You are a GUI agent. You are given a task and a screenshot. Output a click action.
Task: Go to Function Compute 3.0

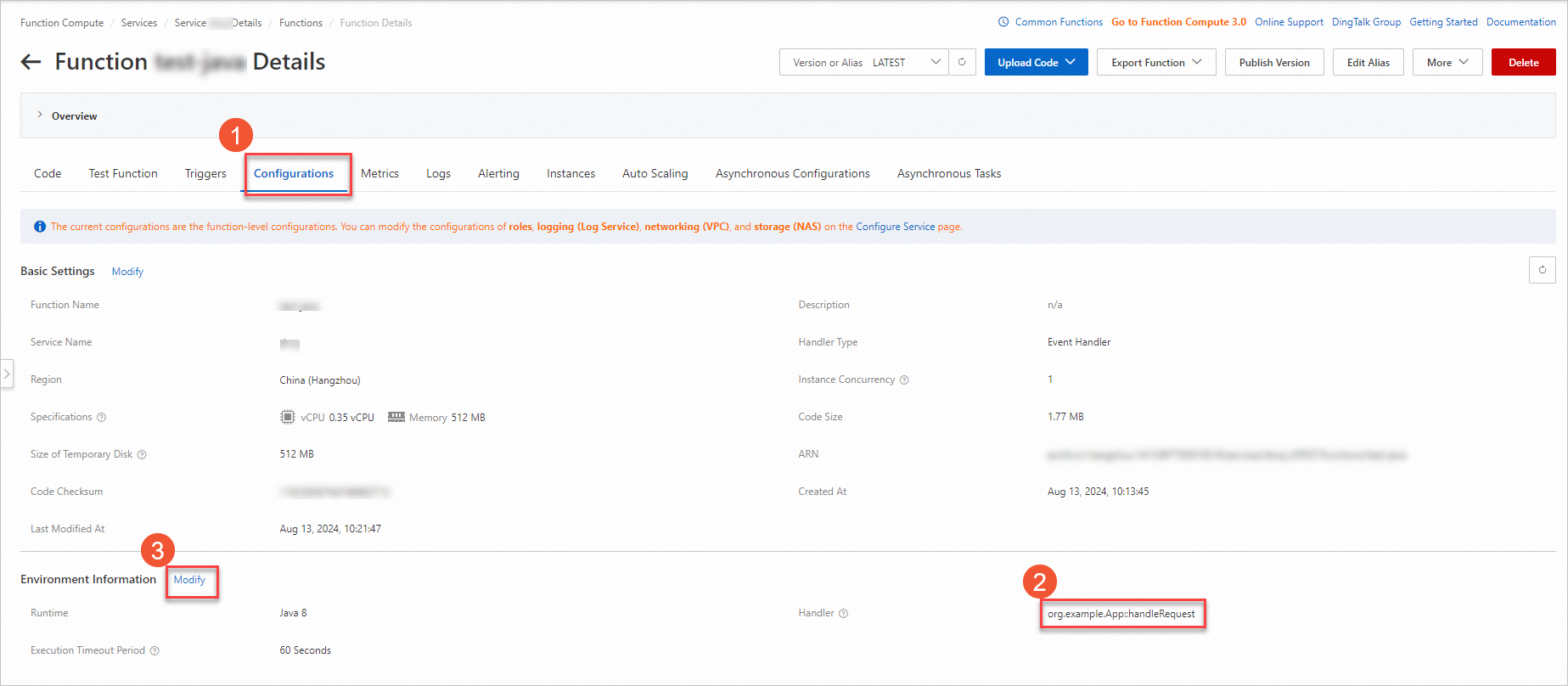click(x=1178, y=22)
